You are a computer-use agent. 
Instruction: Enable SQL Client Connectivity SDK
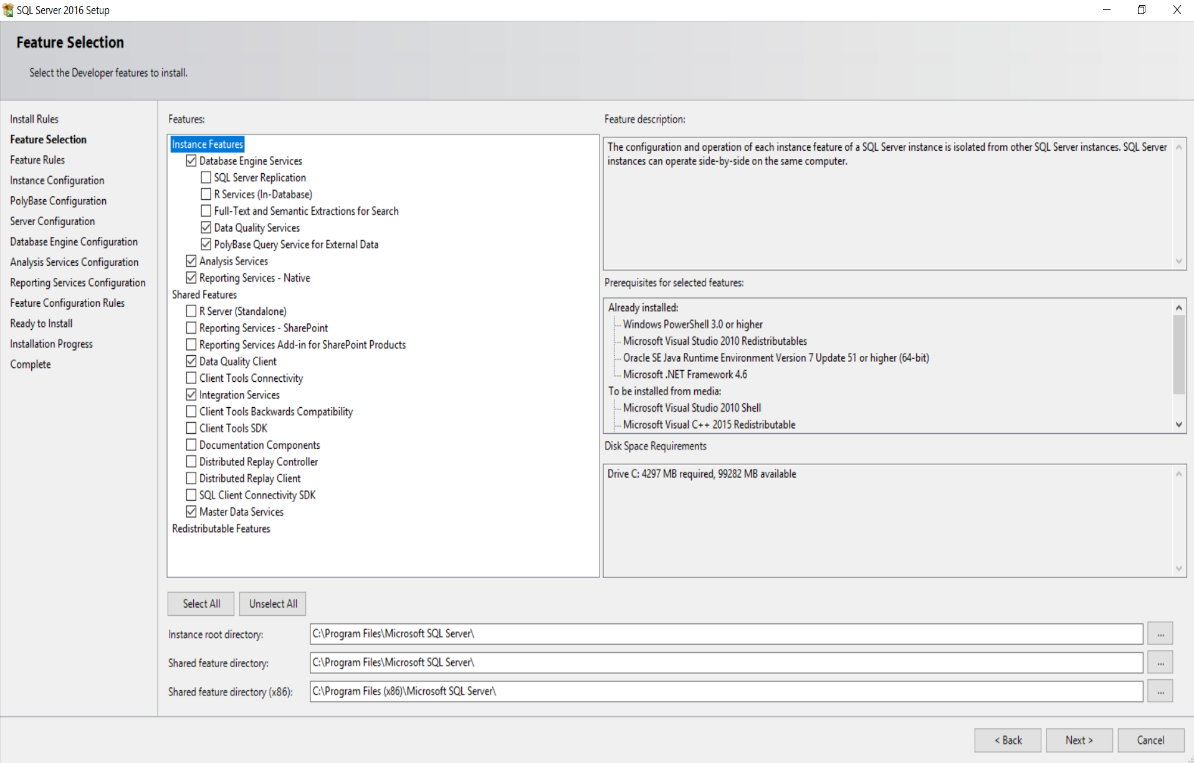(191, 496)
